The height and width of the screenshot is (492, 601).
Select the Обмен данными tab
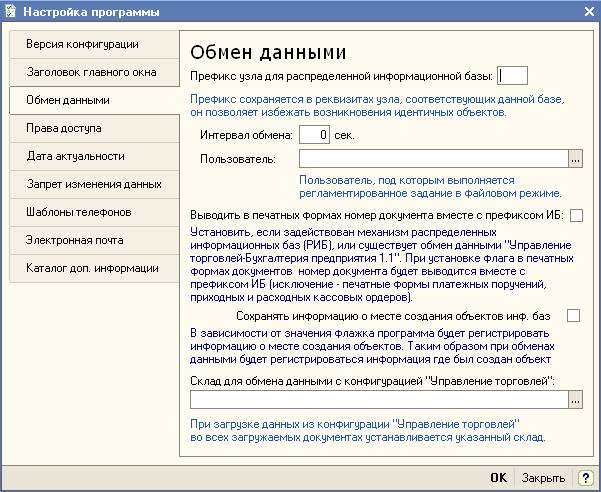pos(93,101)
